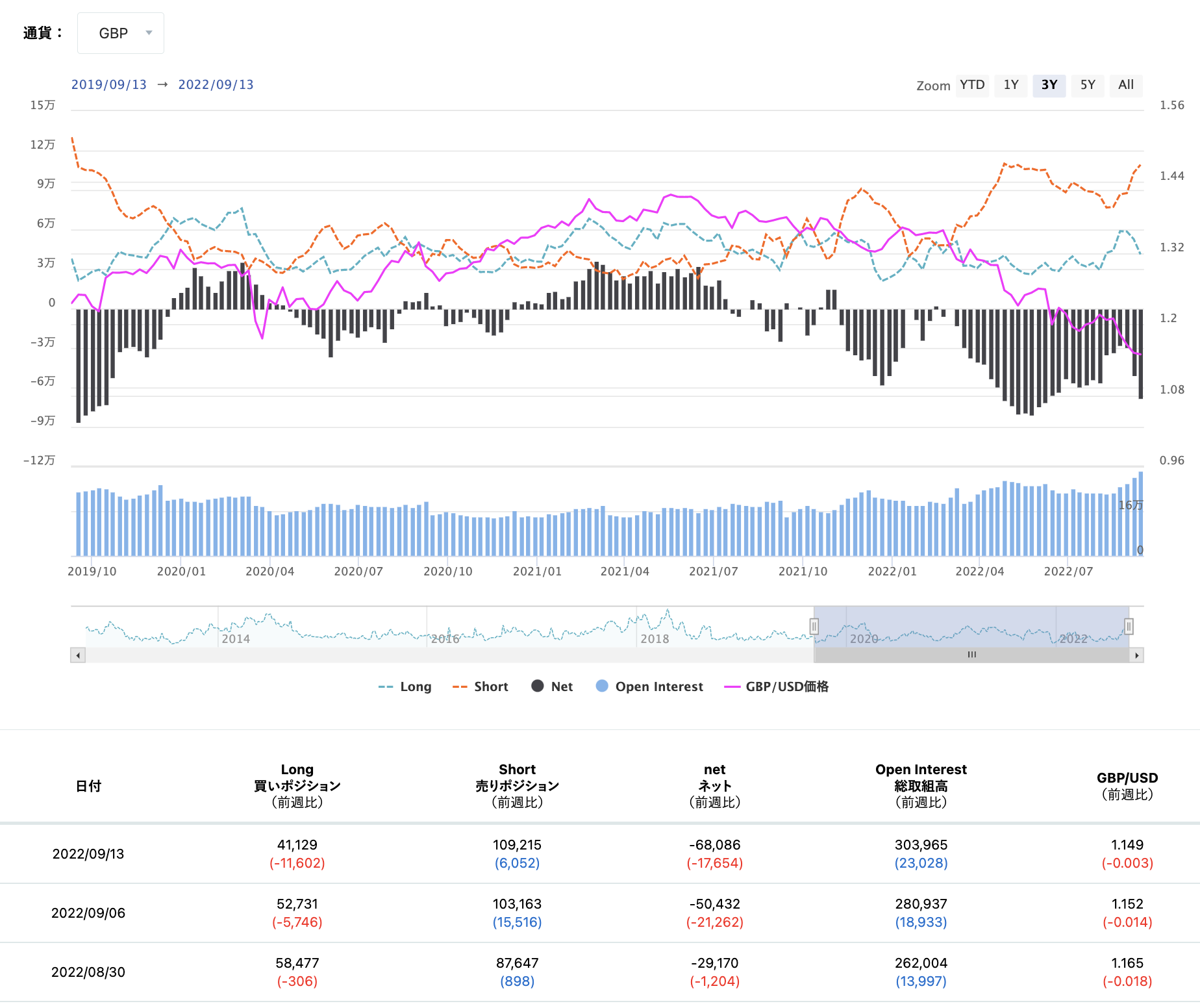Toggle the Net series in legend
This screenshot has width=1200, height=1008.
552,687
